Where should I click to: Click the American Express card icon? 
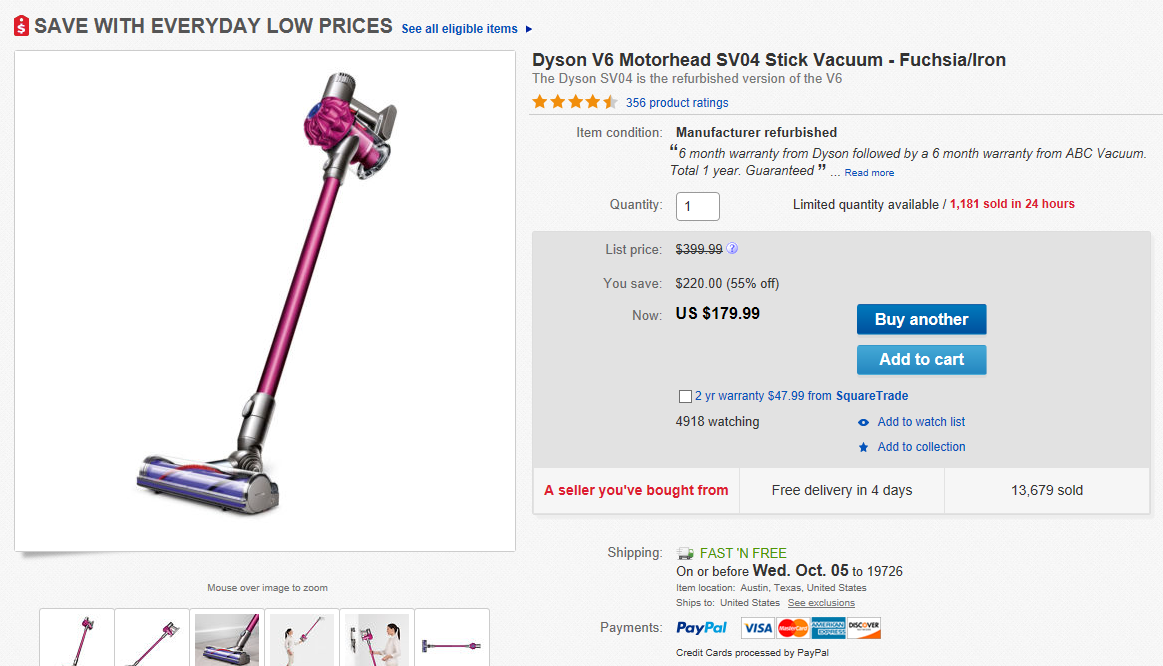tap(828, 628)
